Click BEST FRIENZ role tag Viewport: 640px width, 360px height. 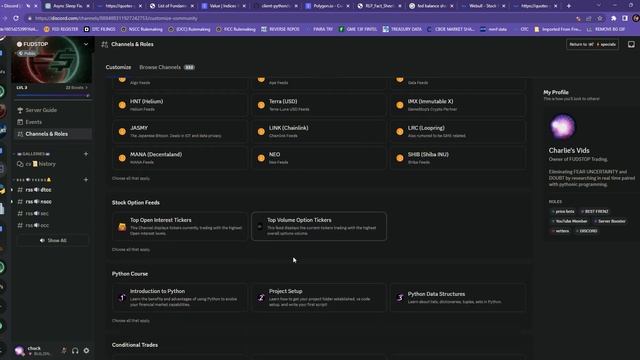click(x=595, y=211)
